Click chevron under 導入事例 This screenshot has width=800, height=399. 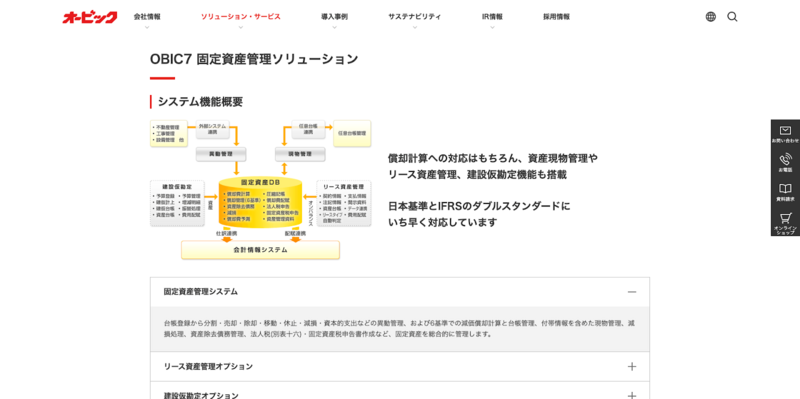point(334,27)
